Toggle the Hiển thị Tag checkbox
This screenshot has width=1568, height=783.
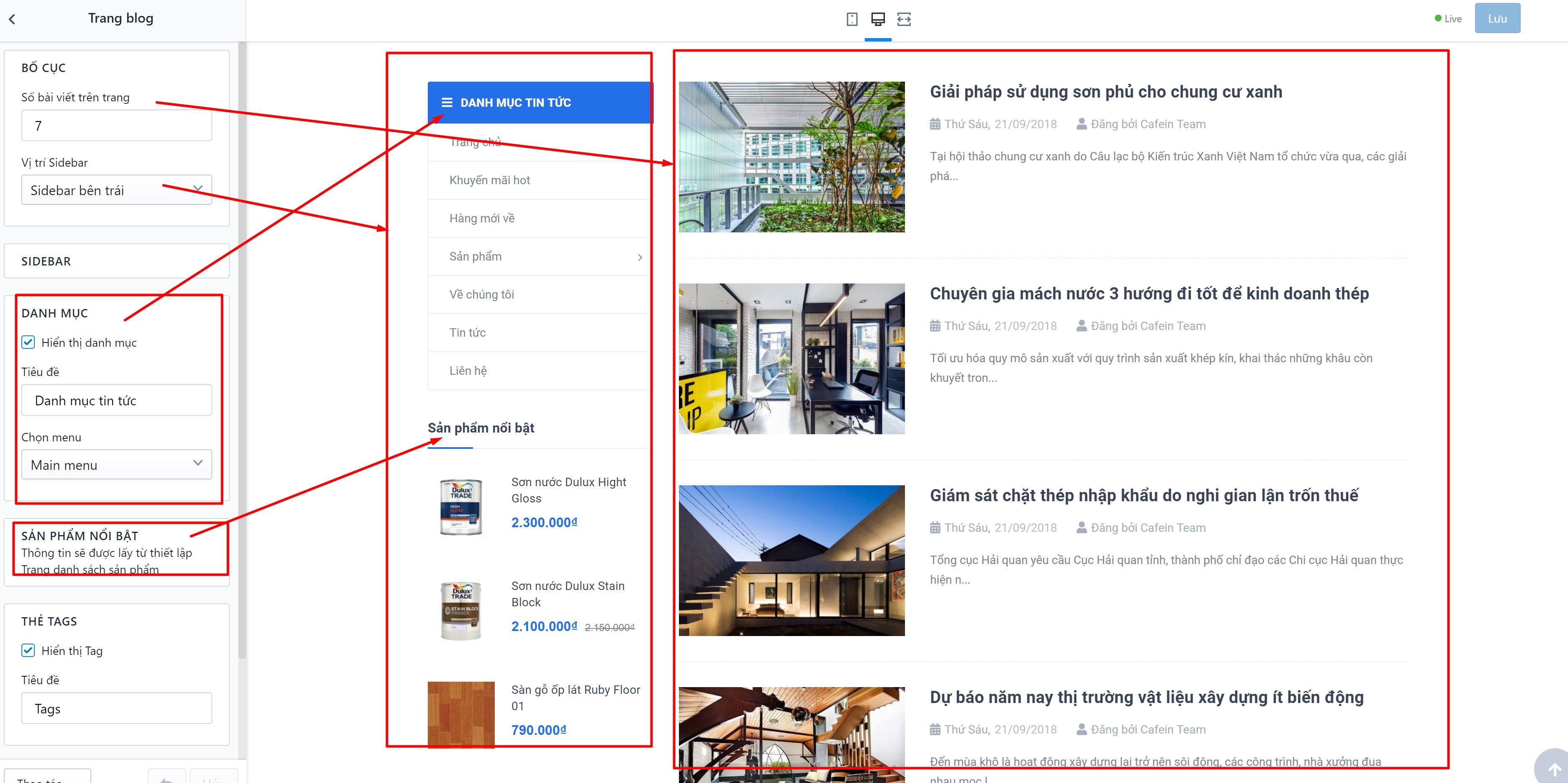(x=28, y=650)
